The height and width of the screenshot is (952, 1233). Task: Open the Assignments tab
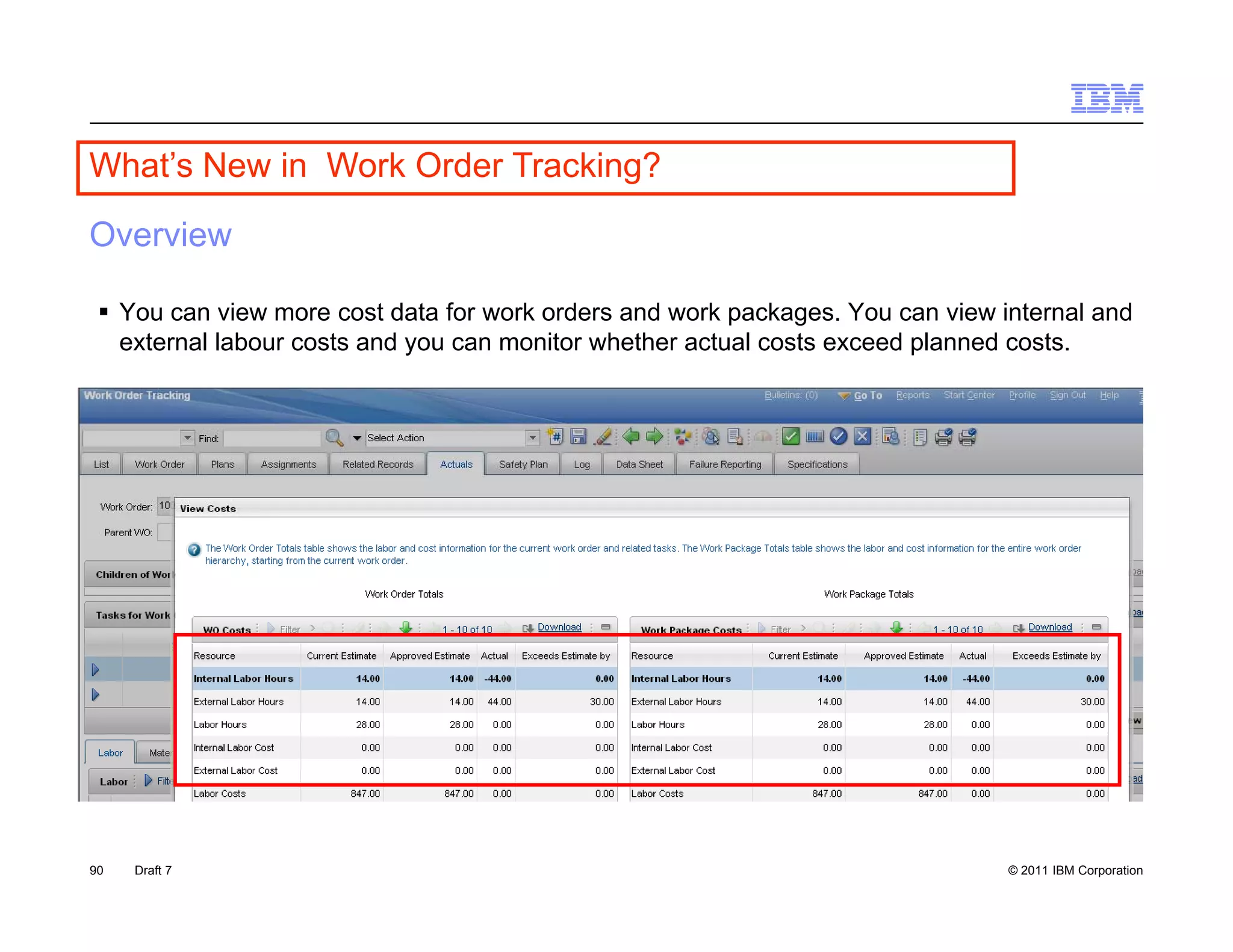click(288, 465)
